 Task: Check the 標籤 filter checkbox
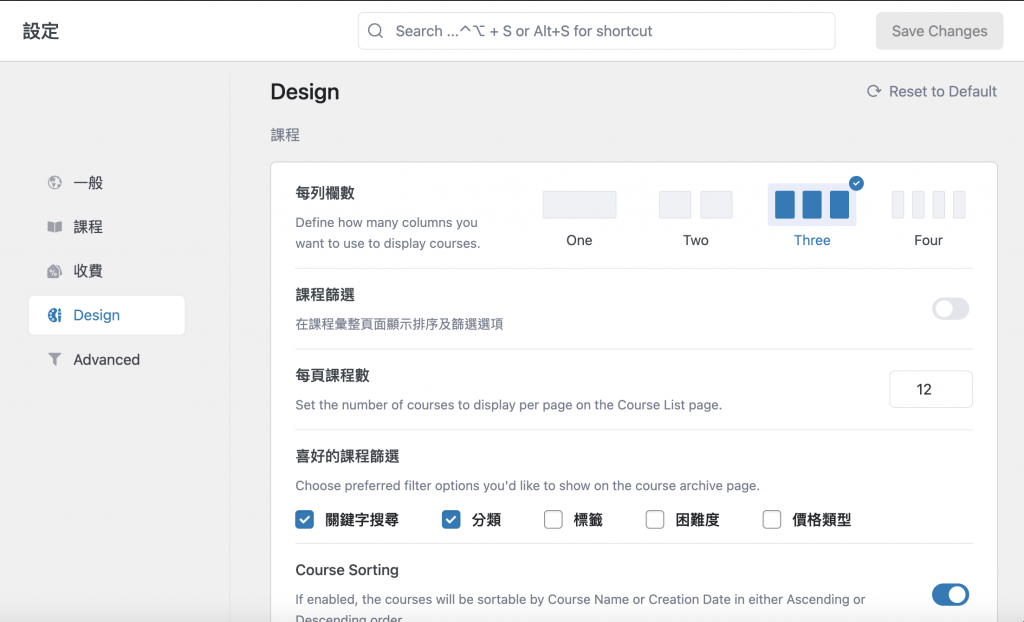tap(553, 519)
